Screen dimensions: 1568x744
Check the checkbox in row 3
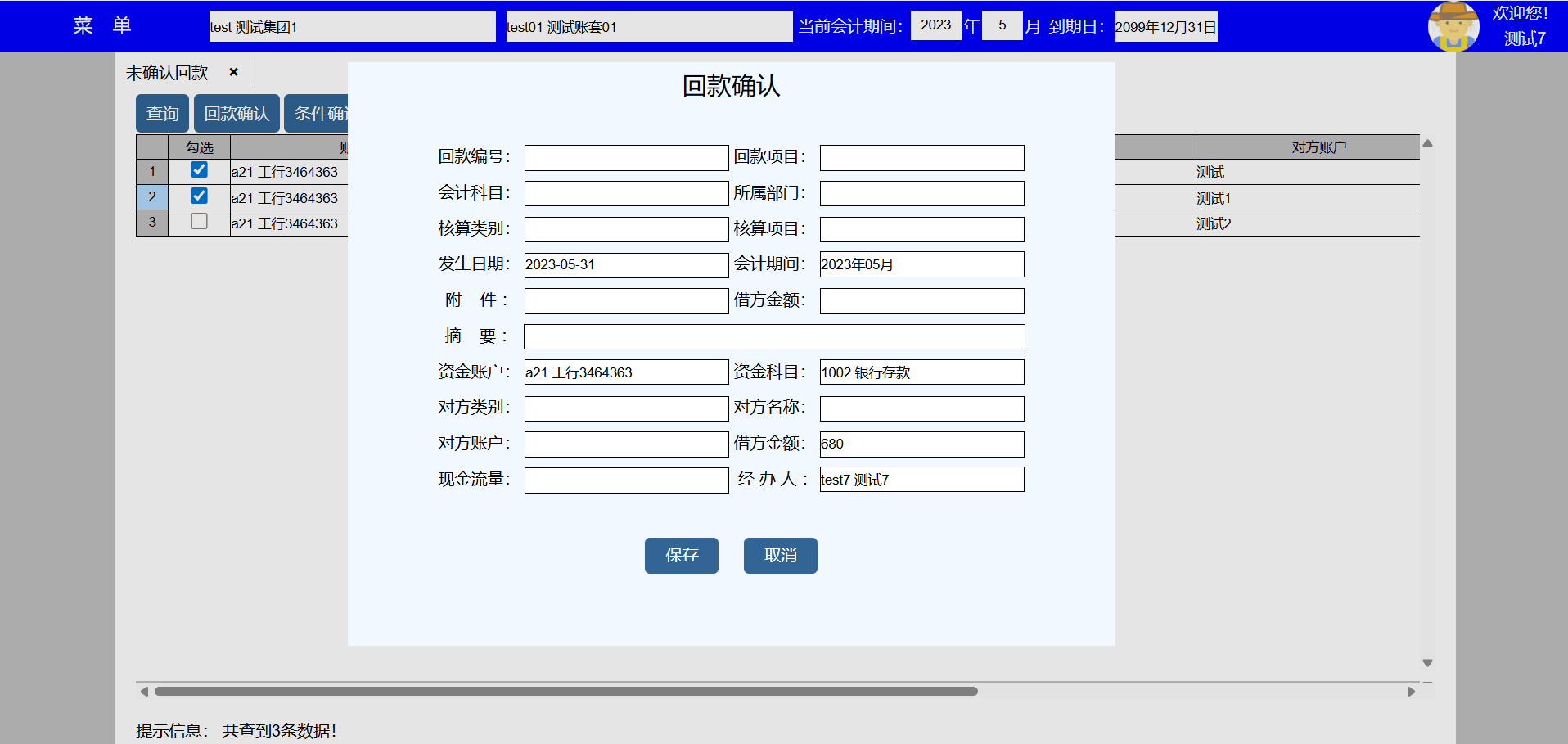(x=199, y=222)
